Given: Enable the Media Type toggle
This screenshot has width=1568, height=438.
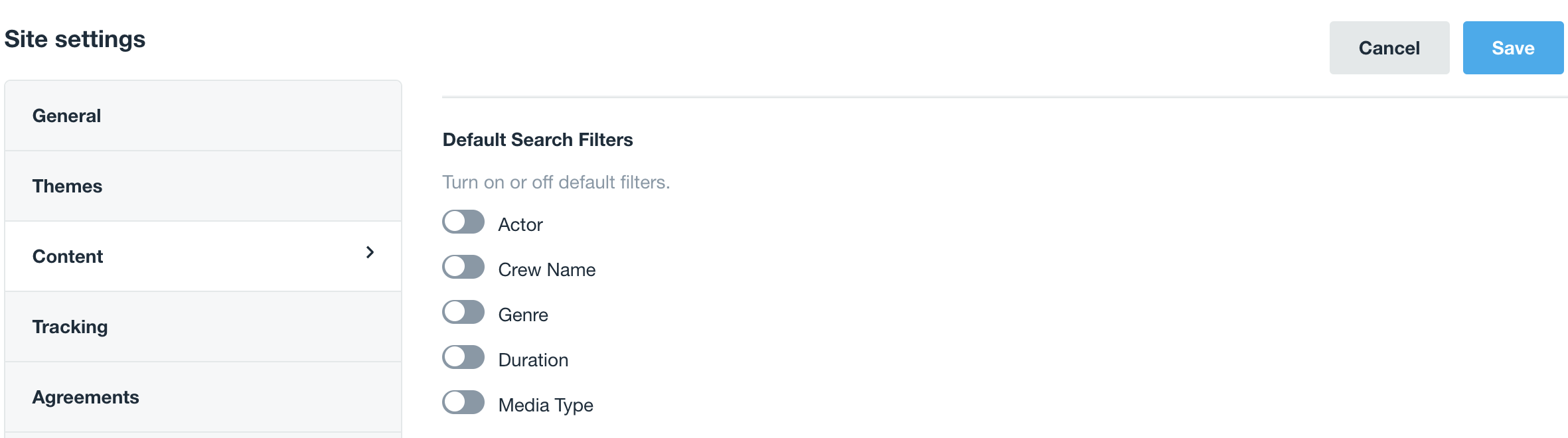Looking at the screenshot, I should (x=463, y=403).
